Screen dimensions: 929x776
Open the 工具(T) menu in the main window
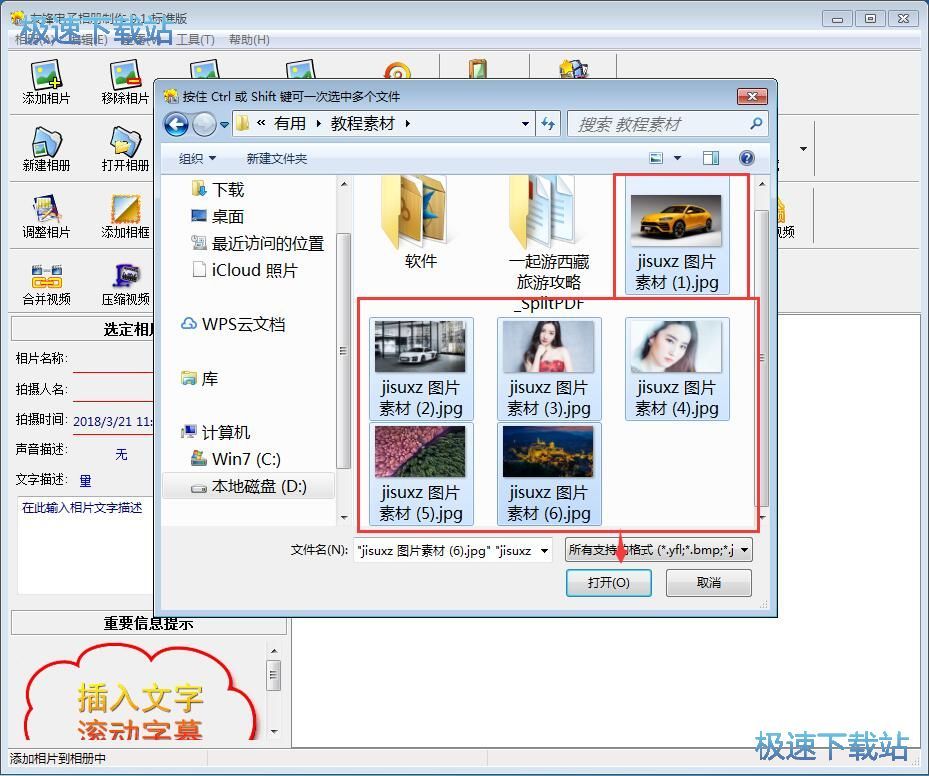tap(195, 40)
